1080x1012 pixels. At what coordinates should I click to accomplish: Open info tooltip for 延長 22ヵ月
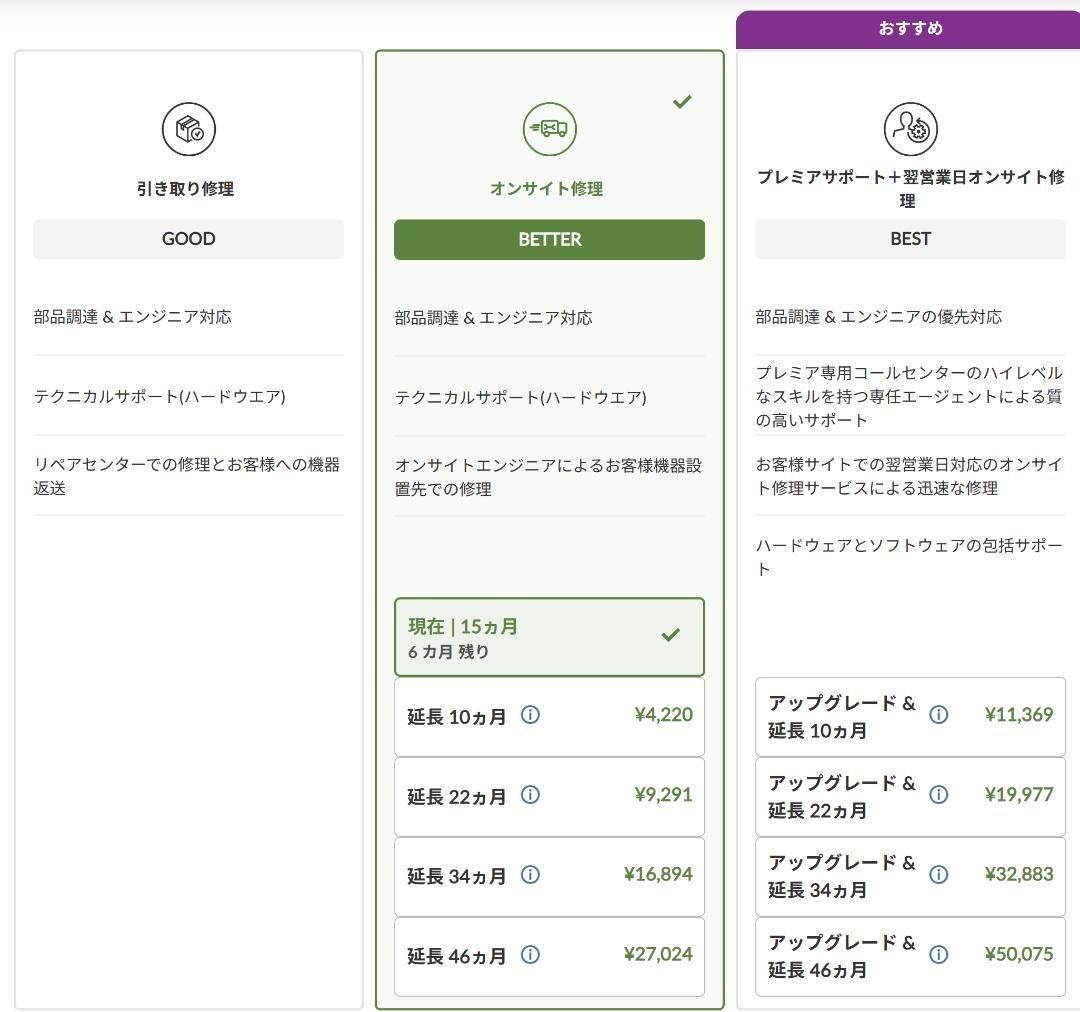click(530, 796)
